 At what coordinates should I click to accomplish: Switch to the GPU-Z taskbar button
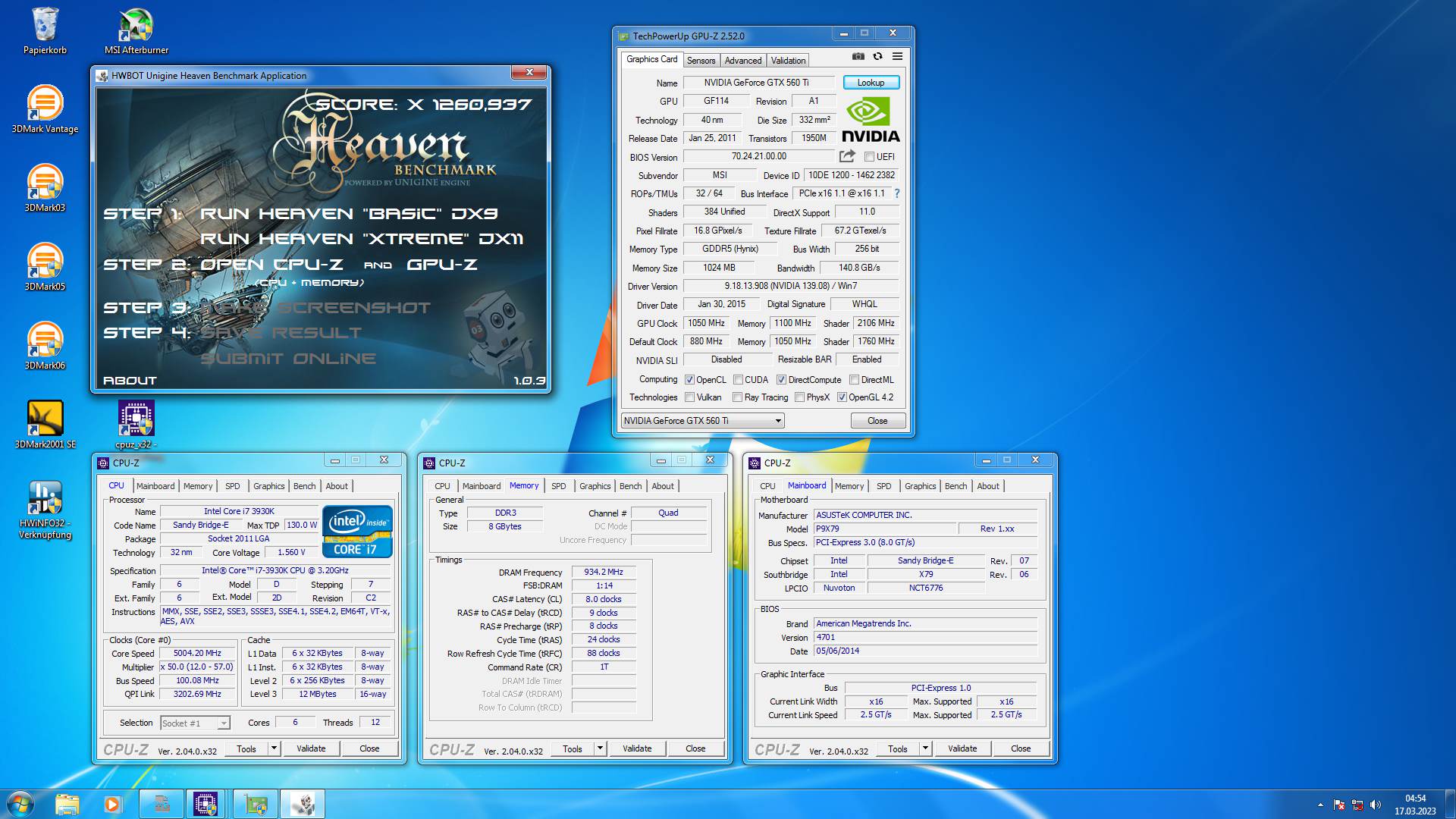(x=256, y=804)
